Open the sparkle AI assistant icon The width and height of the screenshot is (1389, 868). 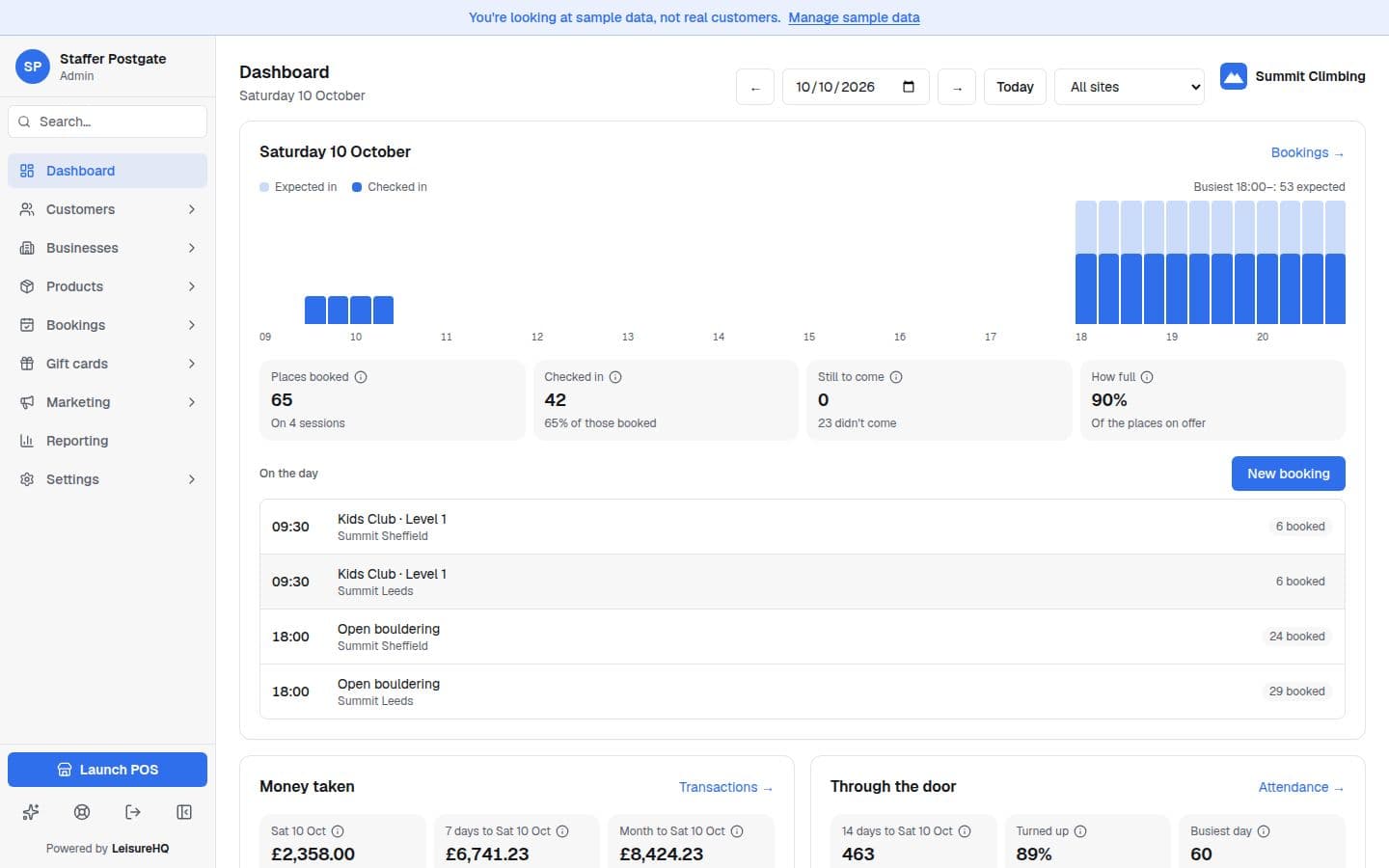(31, 812)
